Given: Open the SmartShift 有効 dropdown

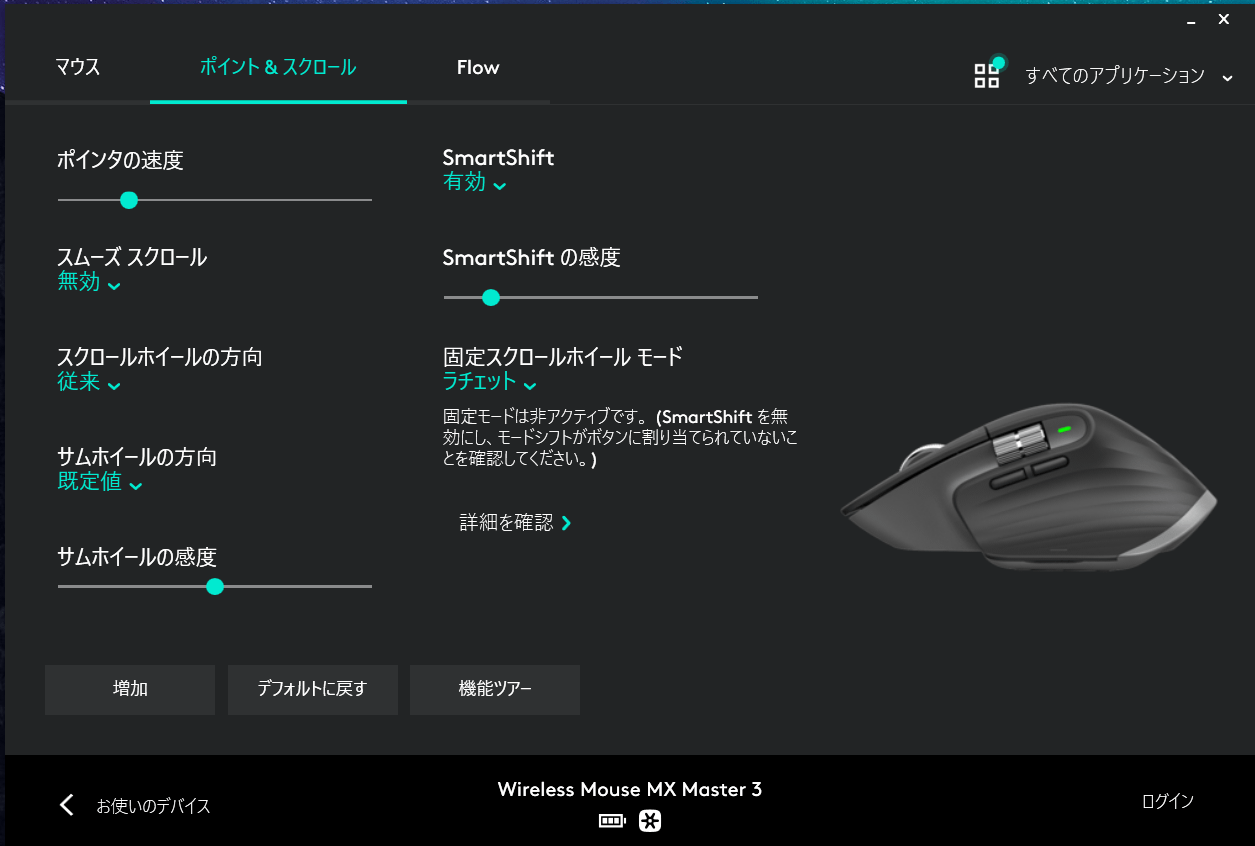Looking at the screenshot, I should click(475, 182).
